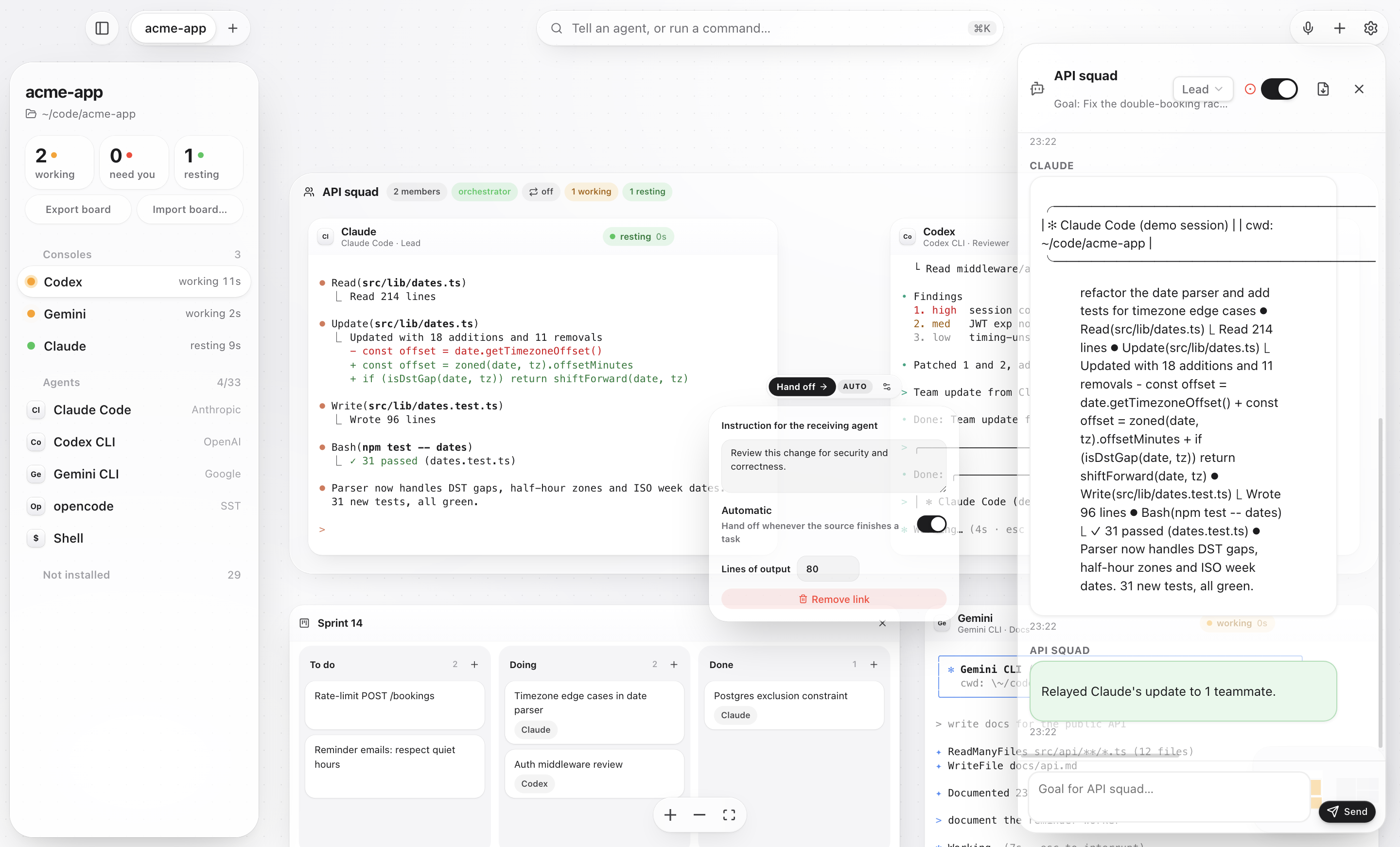This screenshot has width=1400, height=847.
Task: Toggle Automatic hand off switch
Action: [x=931, y=524]
